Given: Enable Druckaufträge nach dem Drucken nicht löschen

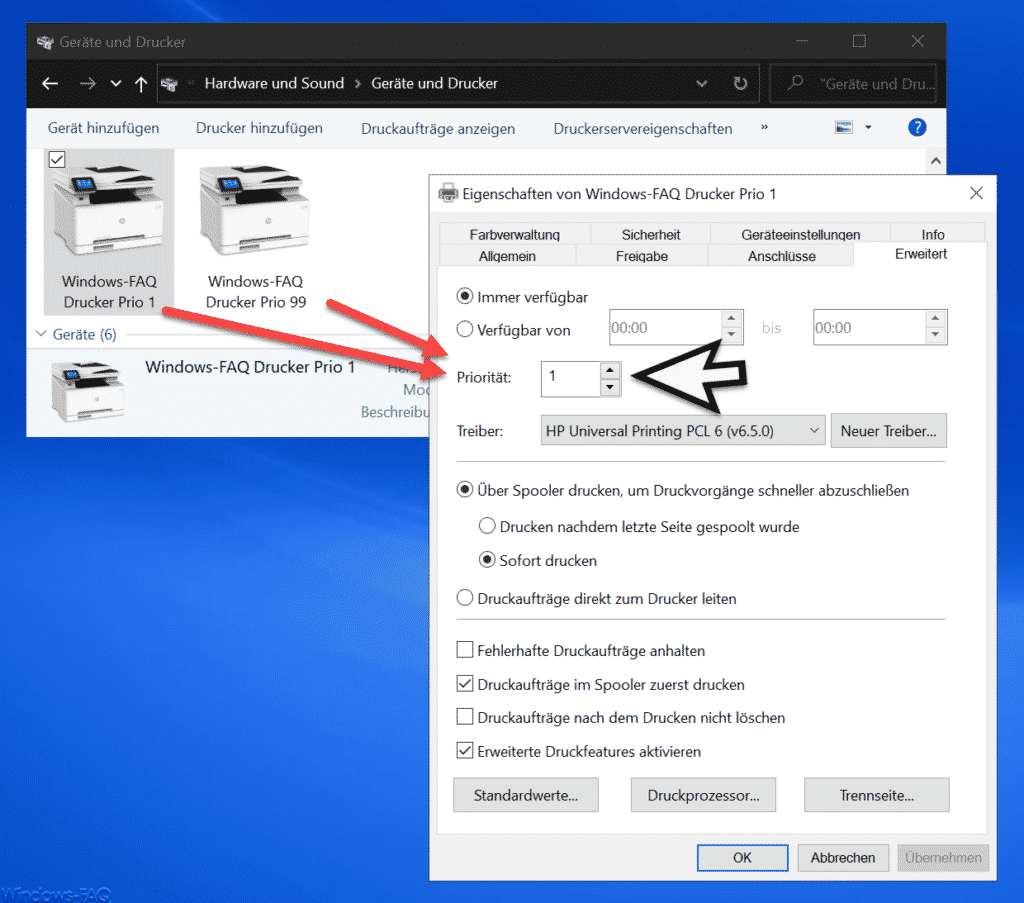Looking at the screenshot, I should [x=464, y=717].
